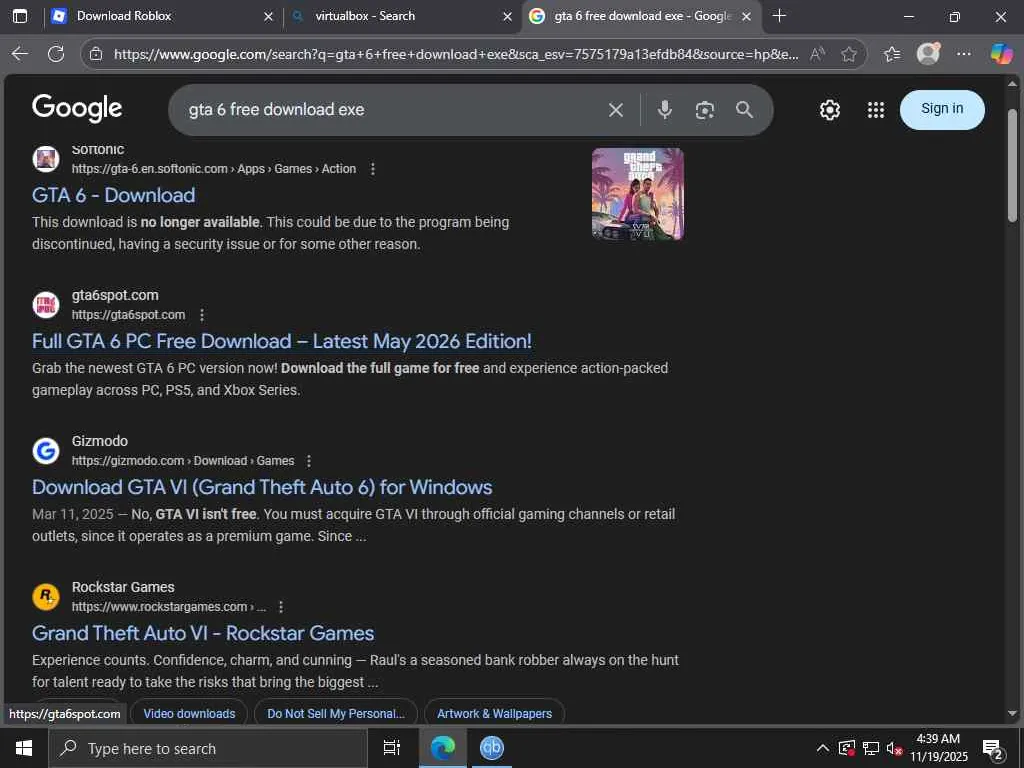This screenshot has height=768, width=1024.
Task: Open the Windows Start menu
Action: (x=24, y=748)
